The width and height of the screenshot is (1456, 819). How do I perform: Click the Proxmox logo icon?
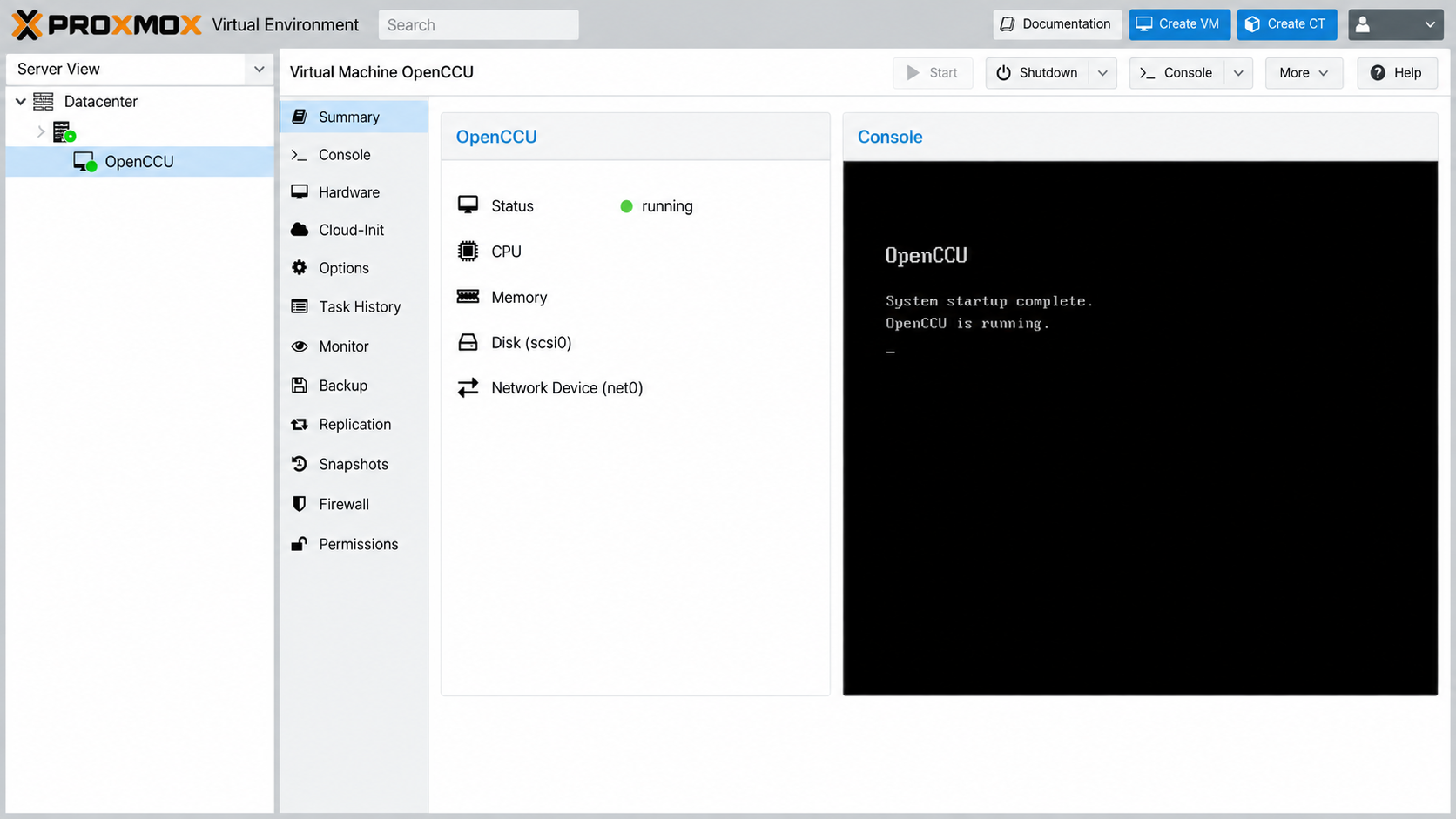[27, 24]
